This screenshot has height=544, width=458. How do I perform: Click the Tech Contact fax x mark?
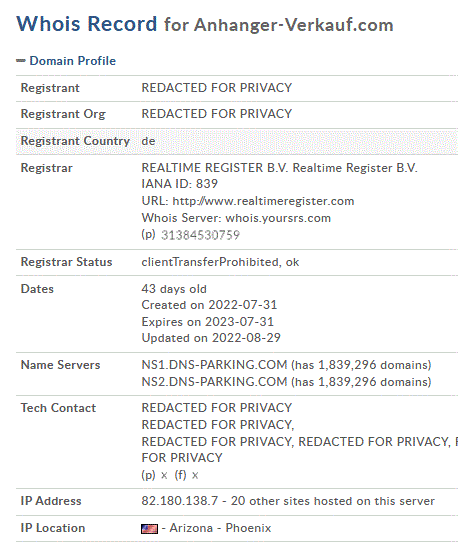(195, 475)
